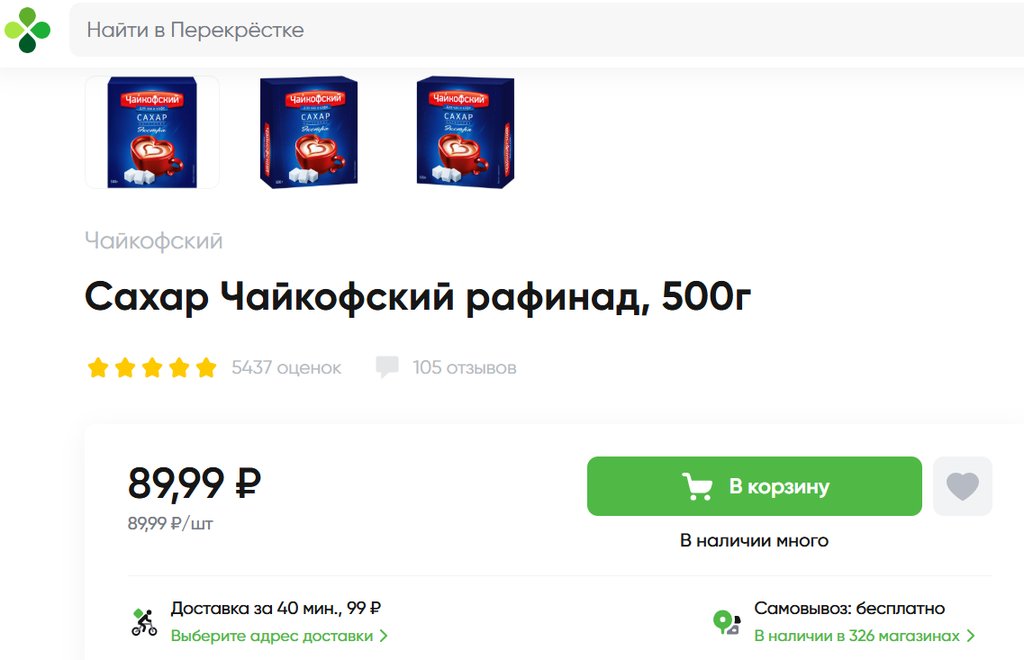Screen dimensions: 1024x660
Task: Select the third sugar box thumbnail
Action: tap(465, 133)
